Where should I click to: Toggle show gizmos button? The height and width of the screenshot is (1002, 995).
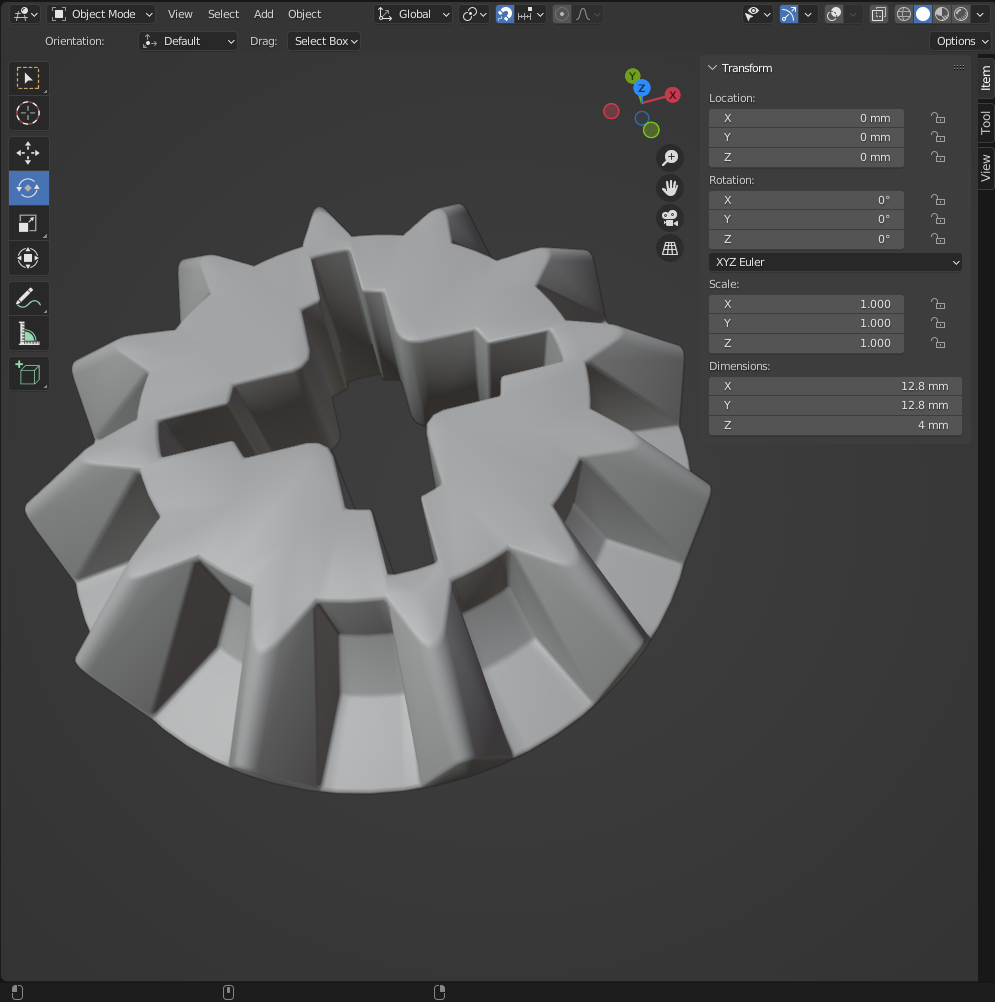pos(789,14)
